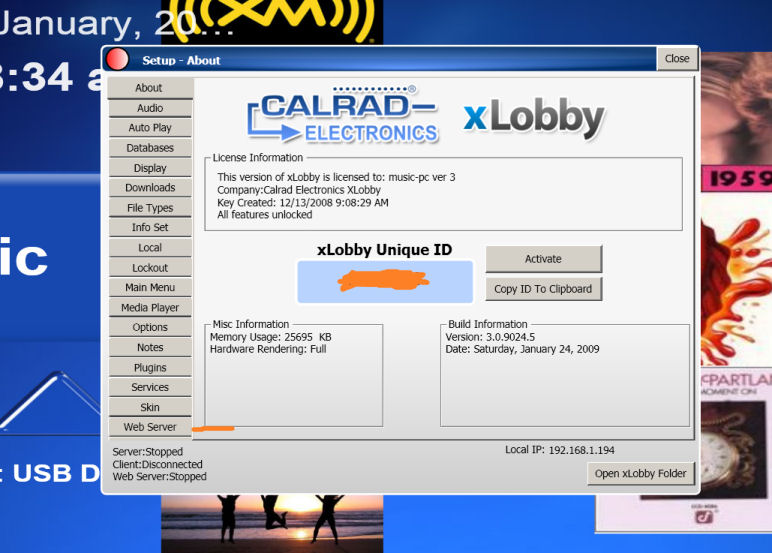
Task: Open the Web Server tab
Action: [149, 427]
